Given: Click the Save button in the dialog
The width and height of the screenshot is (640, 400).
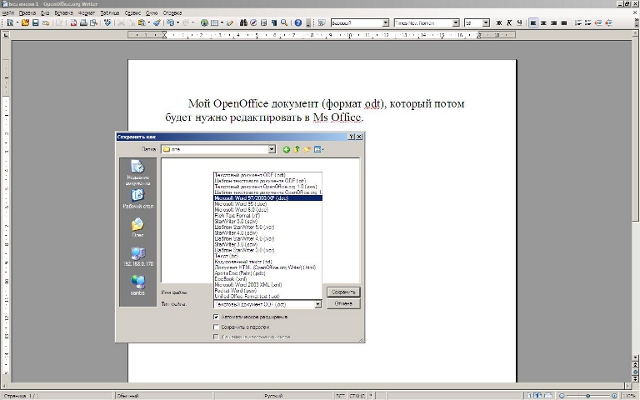Looking at the screenshot, I should click(x=343, y=292).
